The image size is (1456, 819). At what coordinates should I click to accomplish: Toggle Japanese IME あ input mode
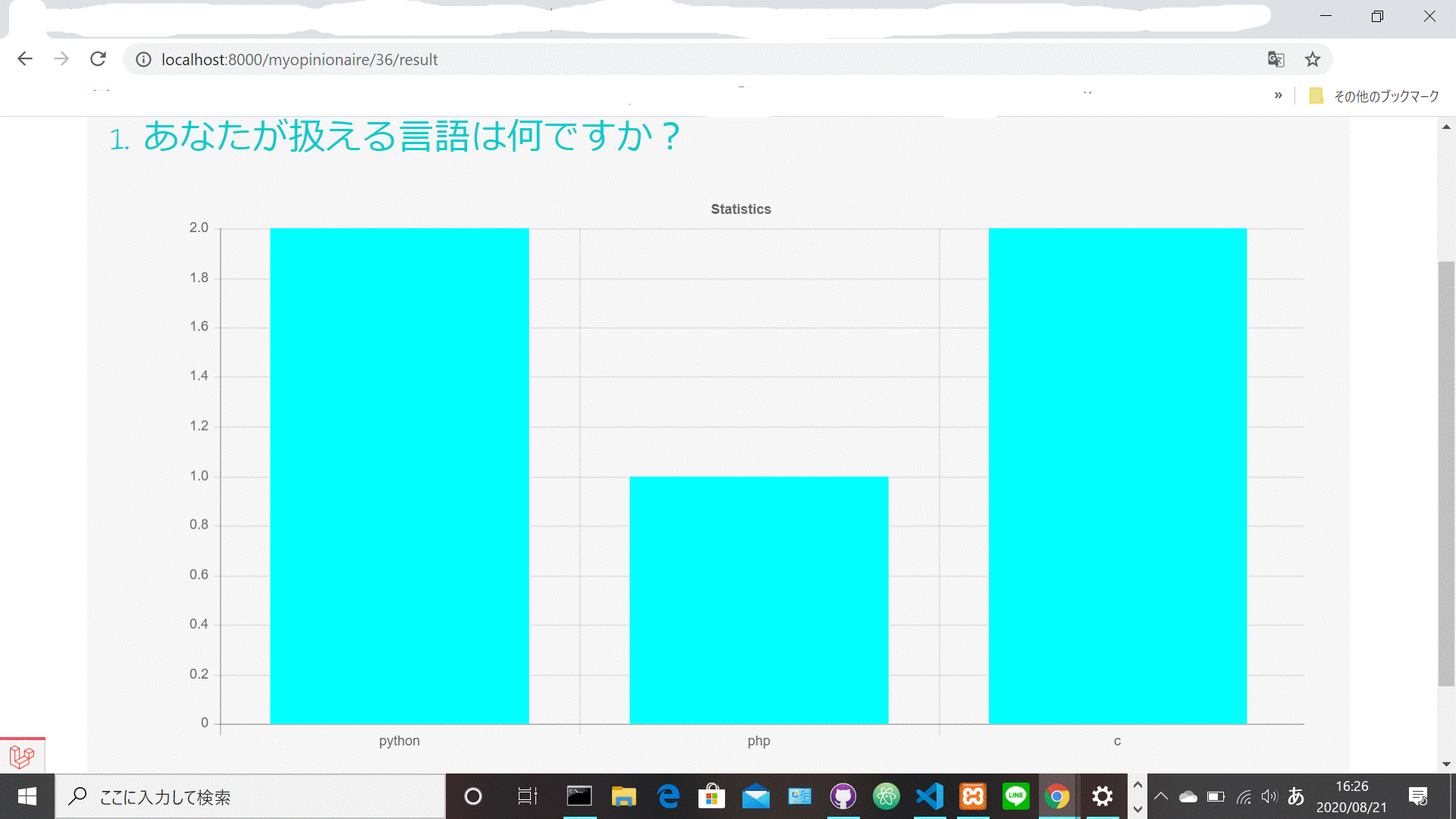pyautogui.click(x=1296, y=796)
